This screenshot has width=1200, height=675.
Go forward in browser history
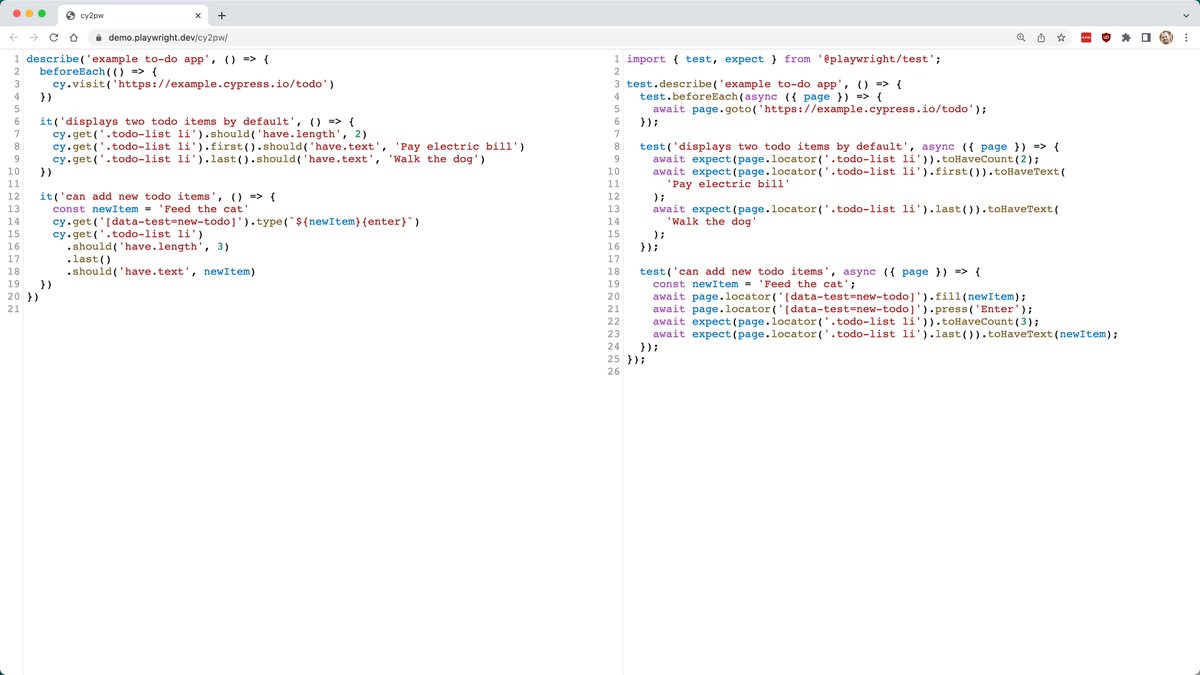[34, 37]
